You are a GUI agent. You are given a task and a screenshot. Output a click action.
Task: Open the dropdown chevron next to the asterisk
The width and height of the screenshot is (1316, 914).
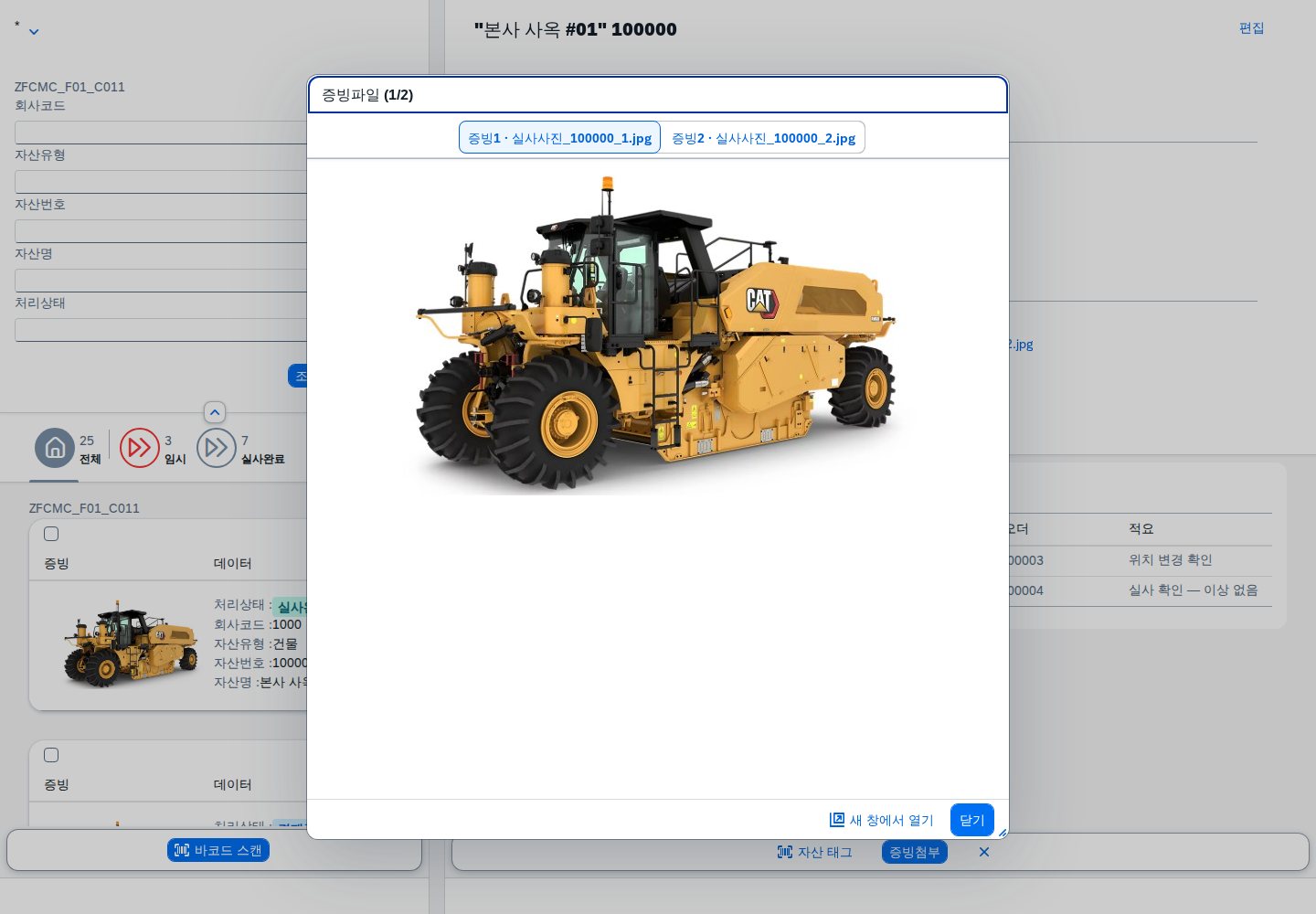click(x=34, y=32)
